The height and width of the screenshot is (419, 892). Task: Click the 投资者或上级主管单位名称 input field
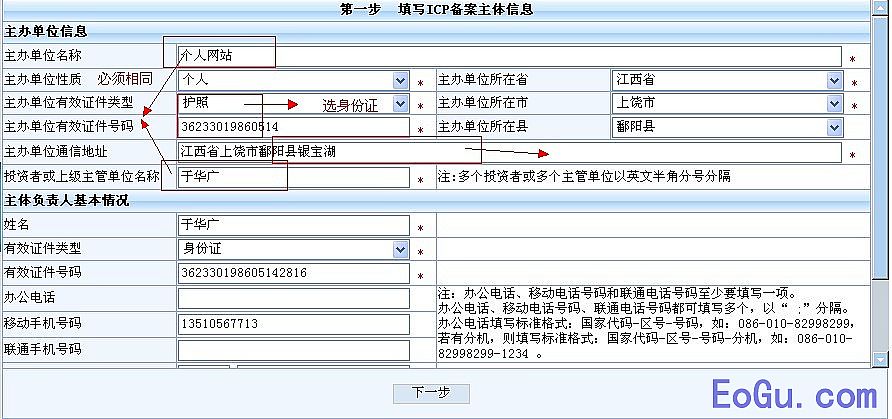(293, 177)
